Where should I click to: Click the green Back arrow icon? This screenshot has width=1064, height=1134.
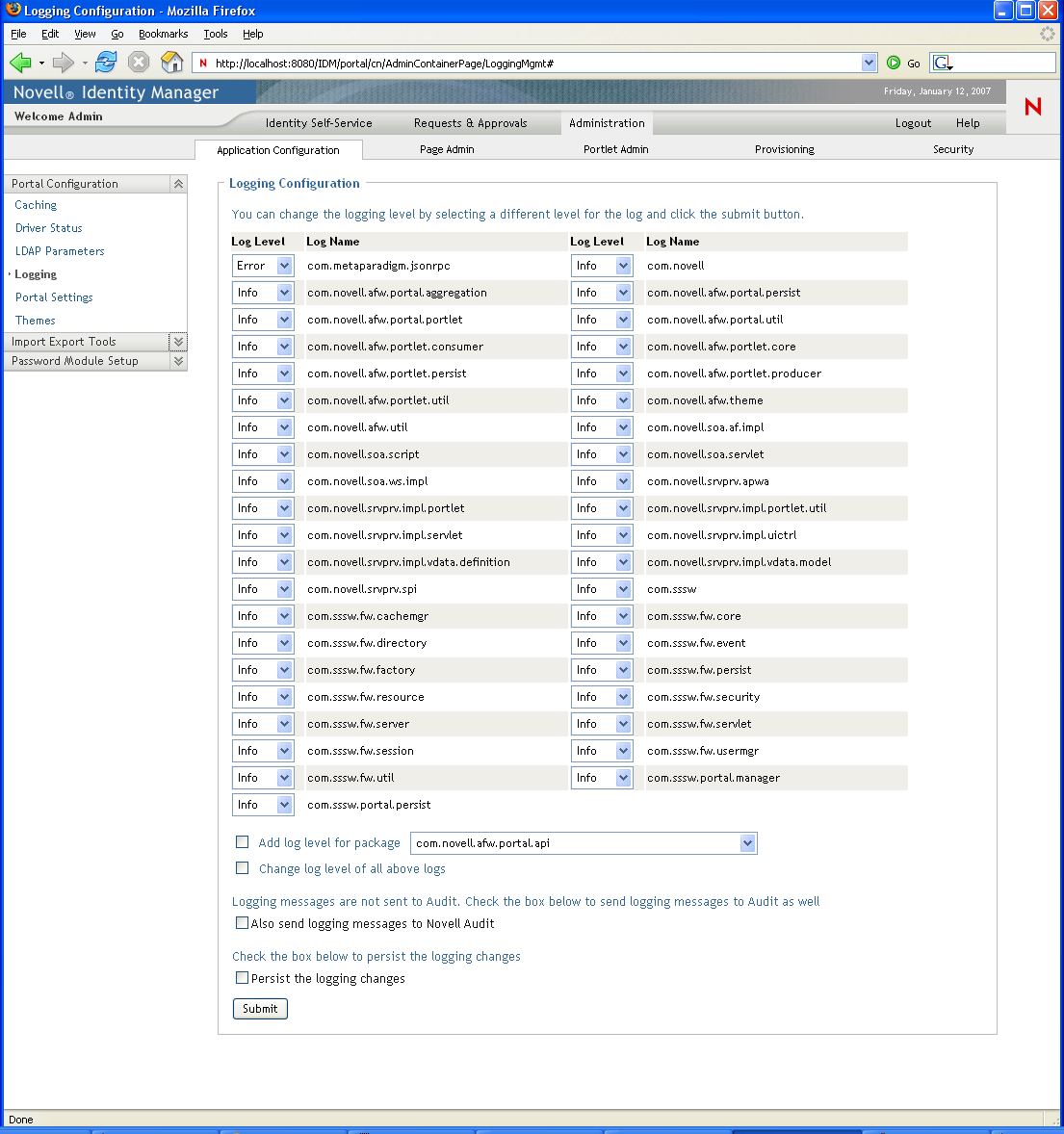(x=20, y=63)
